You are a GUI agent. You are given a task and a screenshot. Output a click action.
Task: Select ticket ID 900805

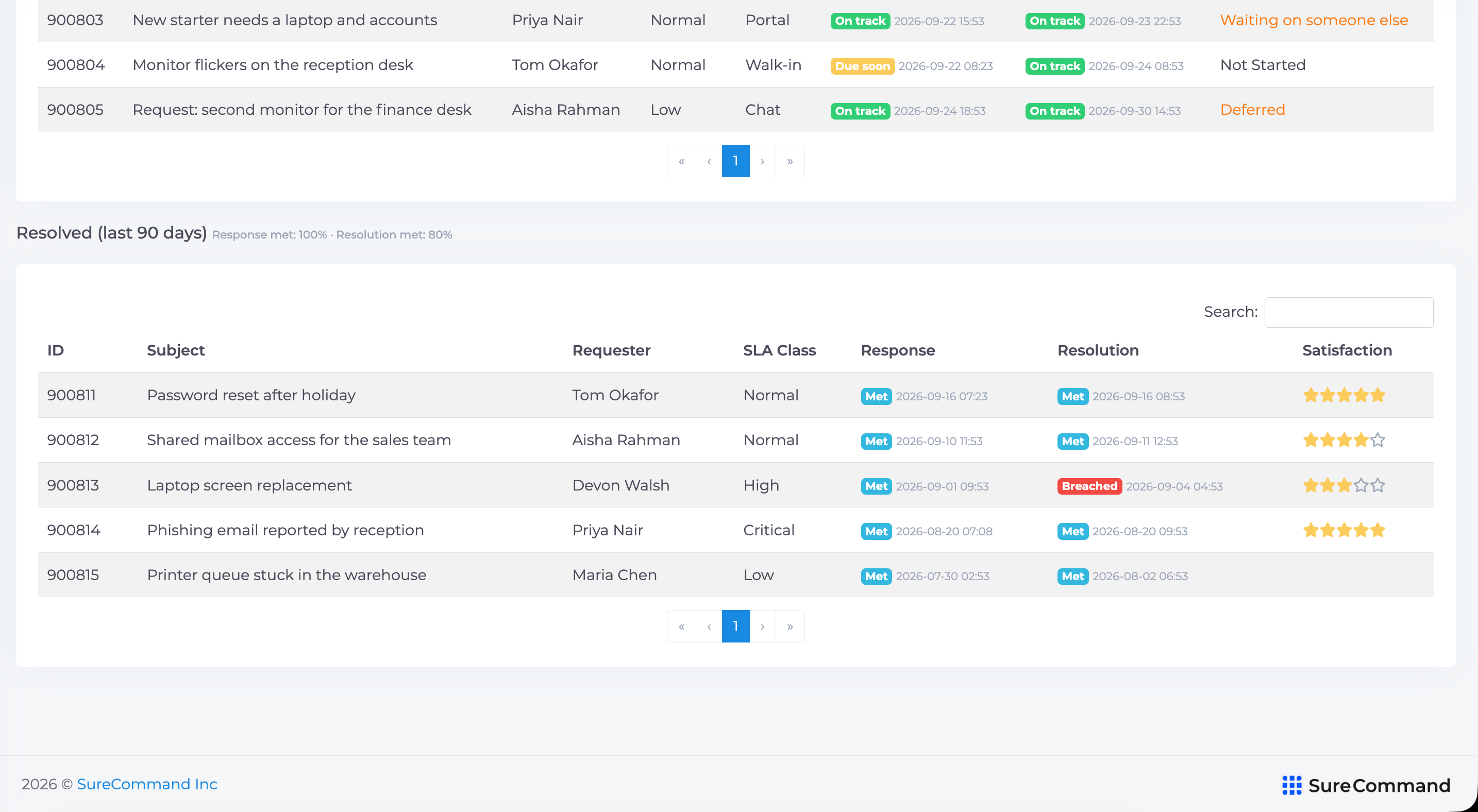75,110
